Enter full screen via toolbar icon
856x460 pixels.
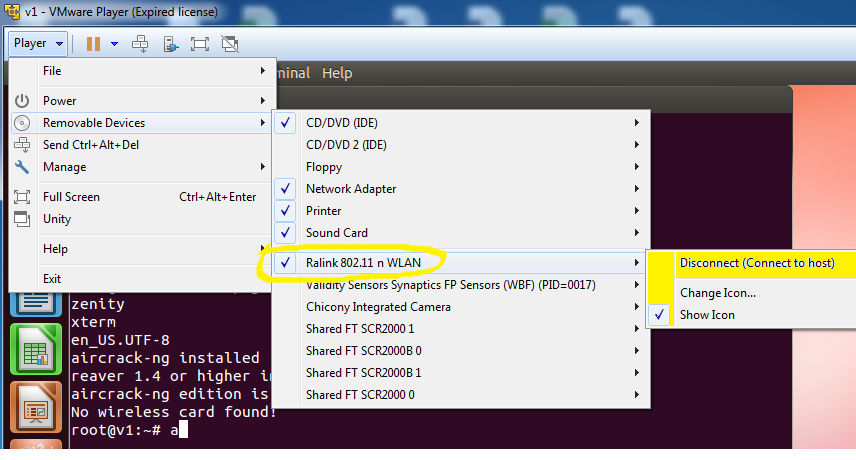tap(200, 44)
